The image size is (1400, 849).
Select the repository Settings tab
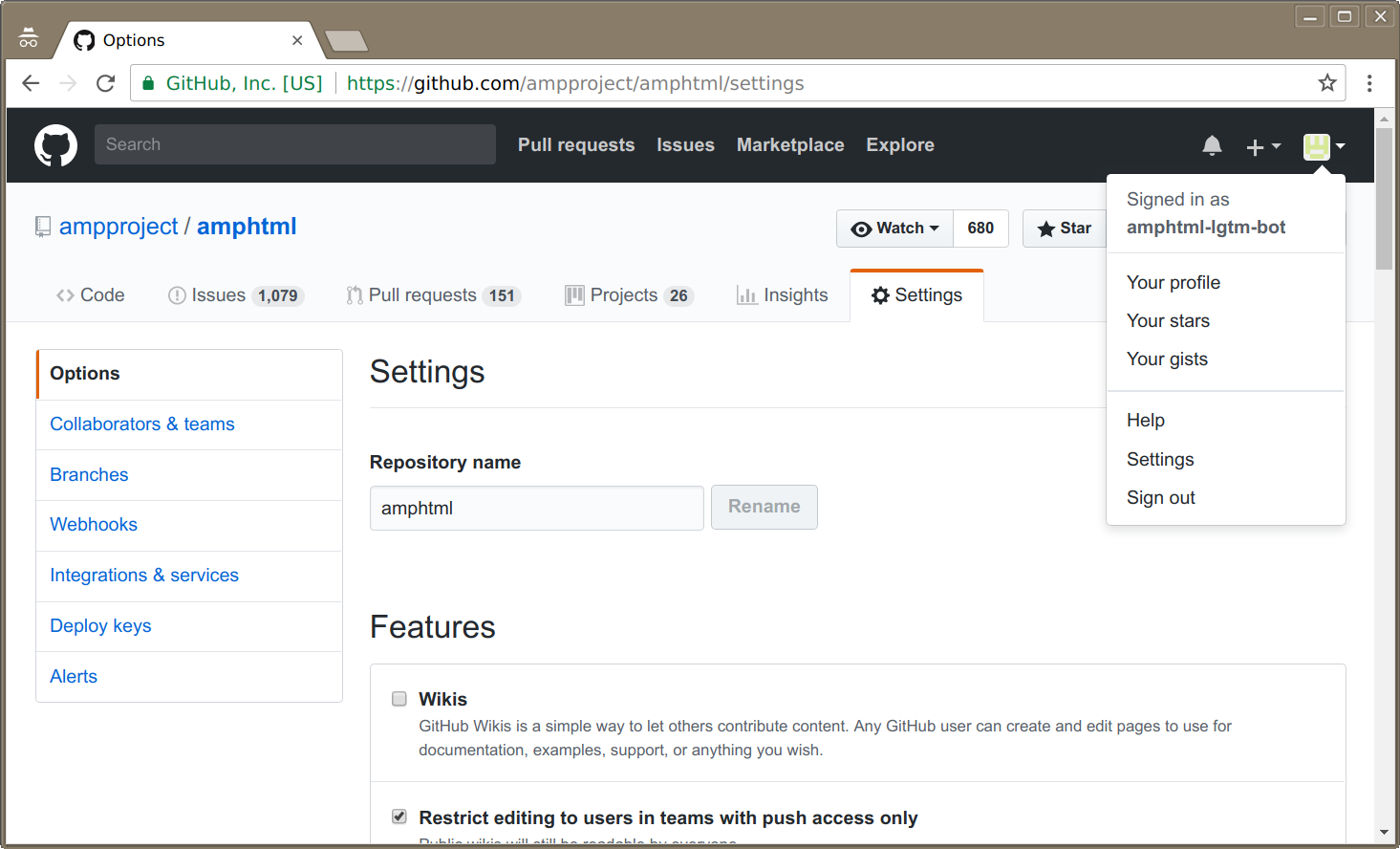[x=916, y=295]
